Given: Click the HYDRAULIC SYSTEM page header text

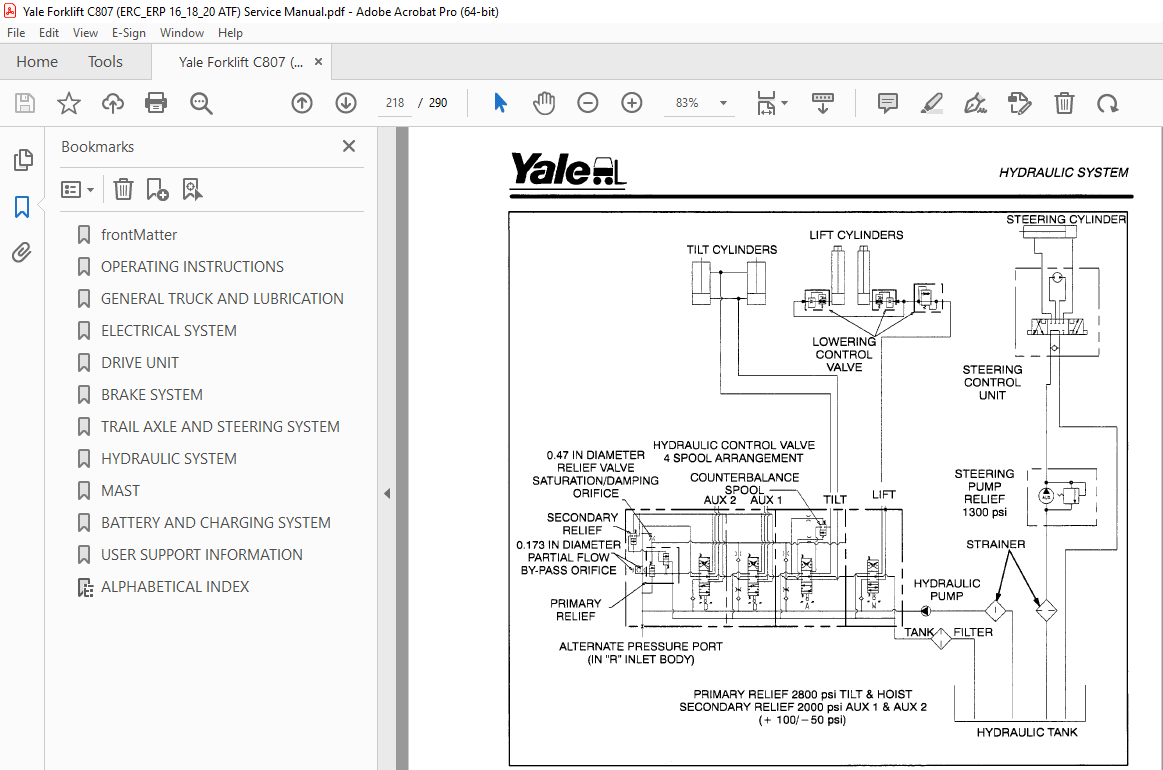Looking at the screenshot, I should [x=1063, y=172].
